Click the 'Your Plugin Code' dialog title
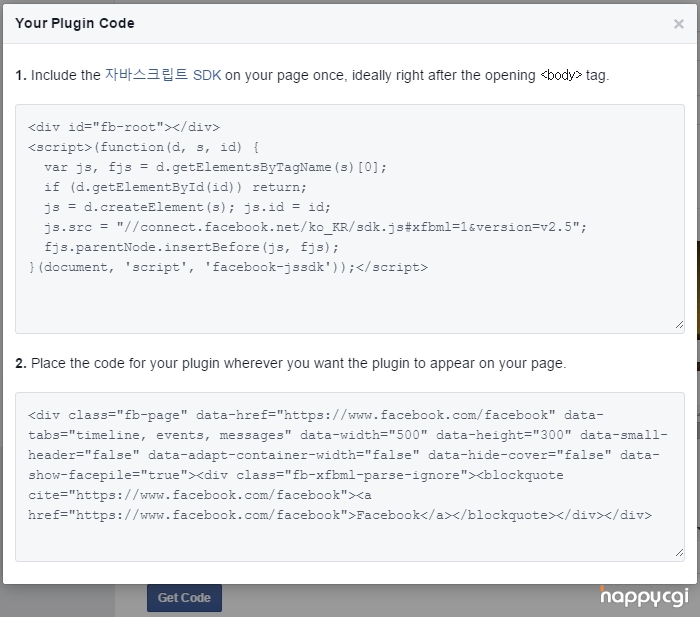700x617 pixels. pyautogui.click(x=75, y=23)
